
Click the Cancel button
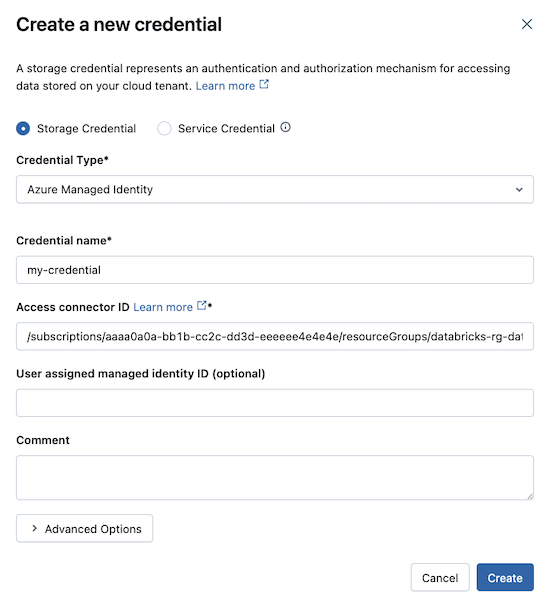click(x=440, y=577)
